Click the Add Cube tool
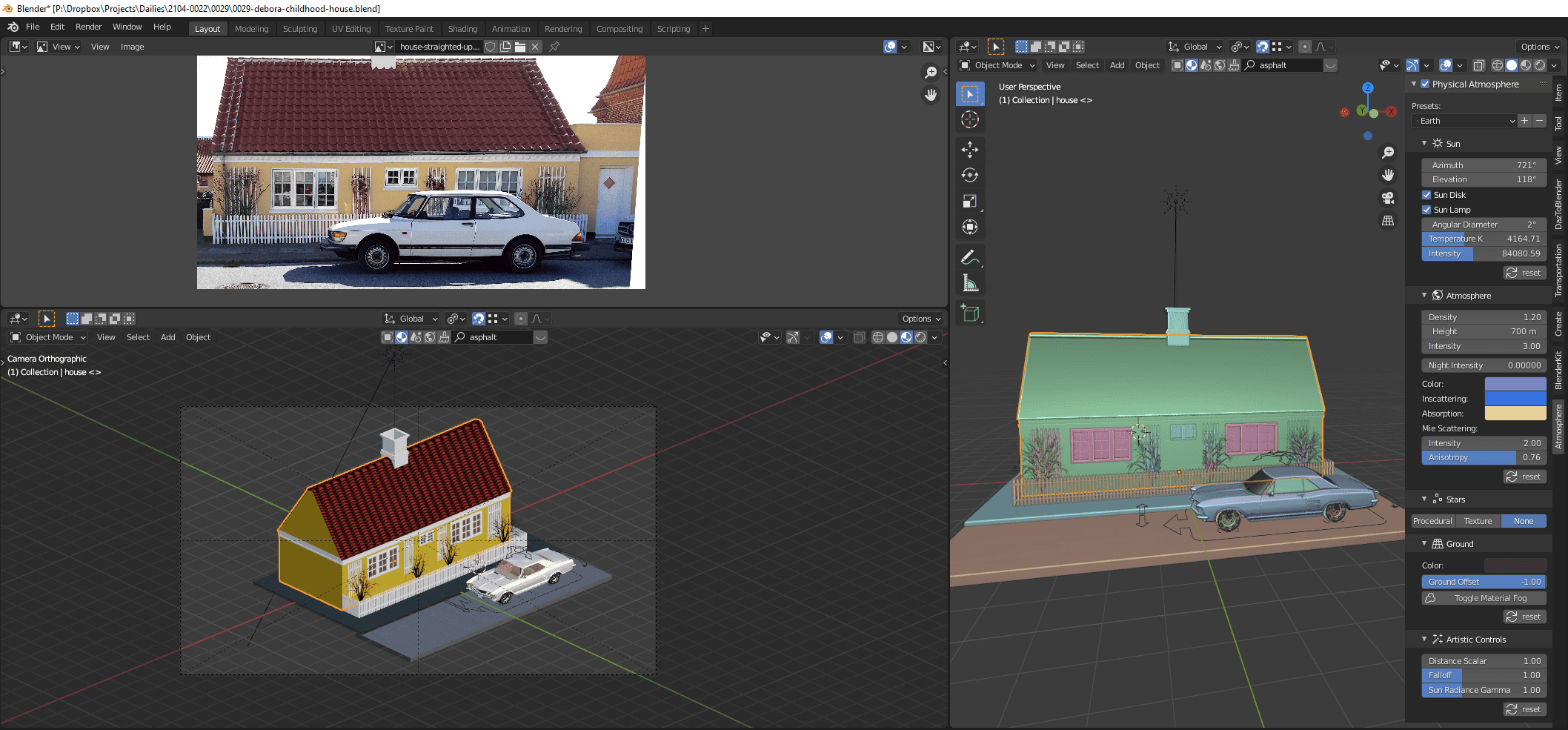 [x=970, y=313]
